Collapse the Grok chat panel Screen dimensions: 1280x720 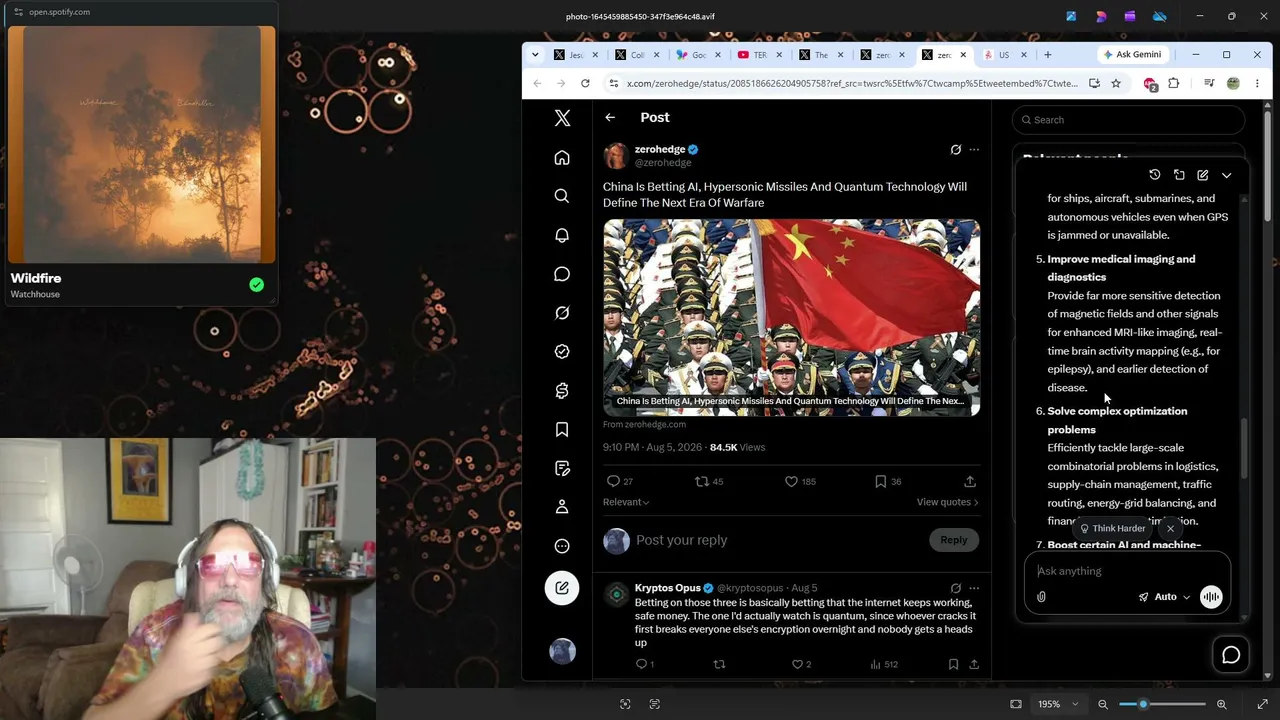1226,175
